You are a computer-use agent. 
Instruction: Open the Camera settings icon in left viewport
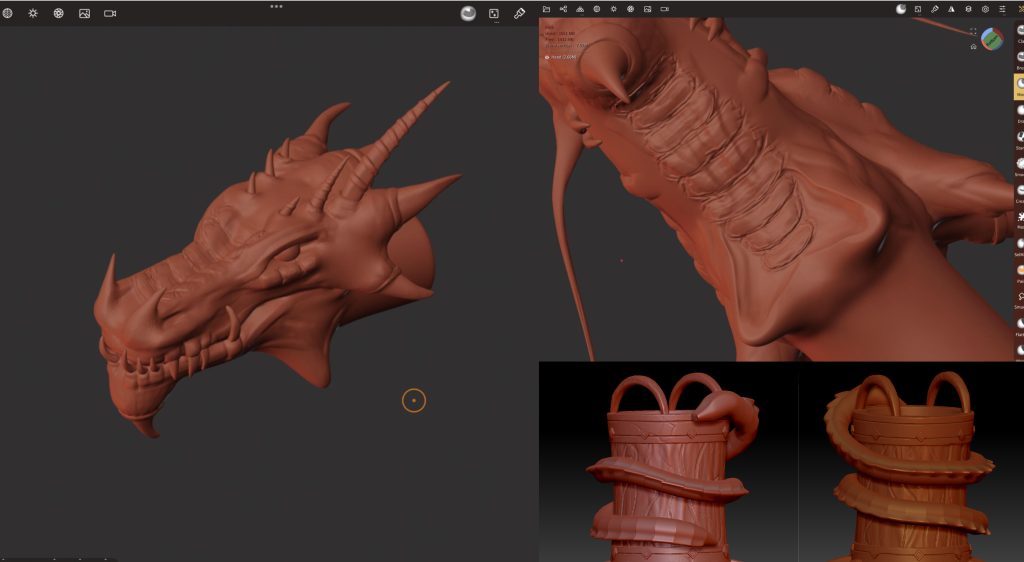coord(110,13)
